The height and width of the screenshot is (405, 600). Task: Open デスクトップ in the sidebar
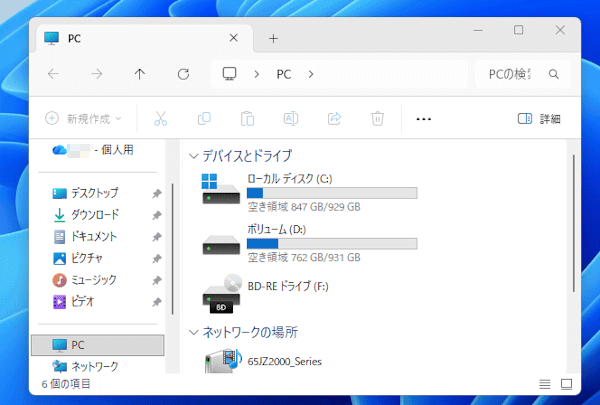[94, 193]
